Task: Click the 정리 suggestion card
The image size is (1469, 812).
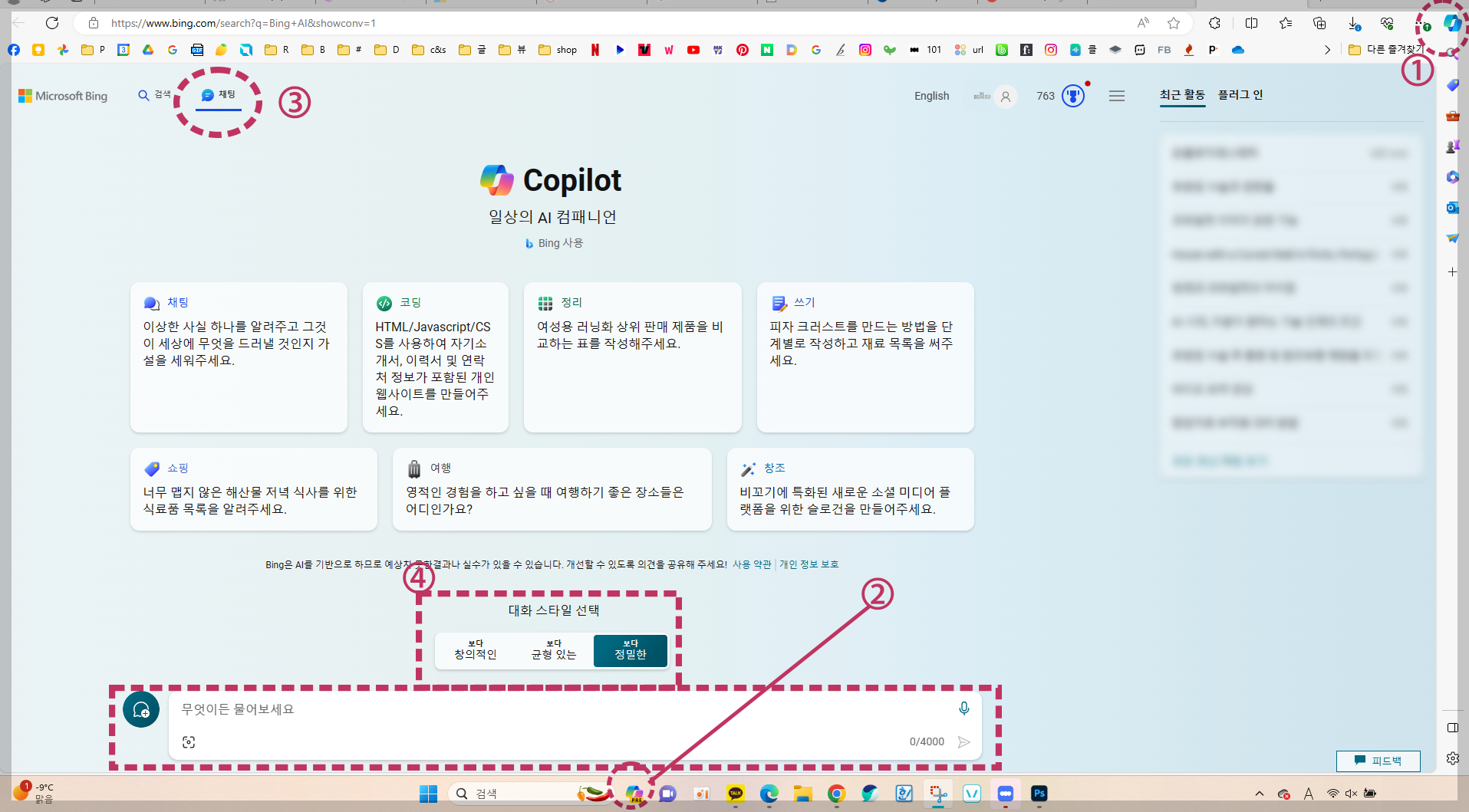Action: point(633,357)
